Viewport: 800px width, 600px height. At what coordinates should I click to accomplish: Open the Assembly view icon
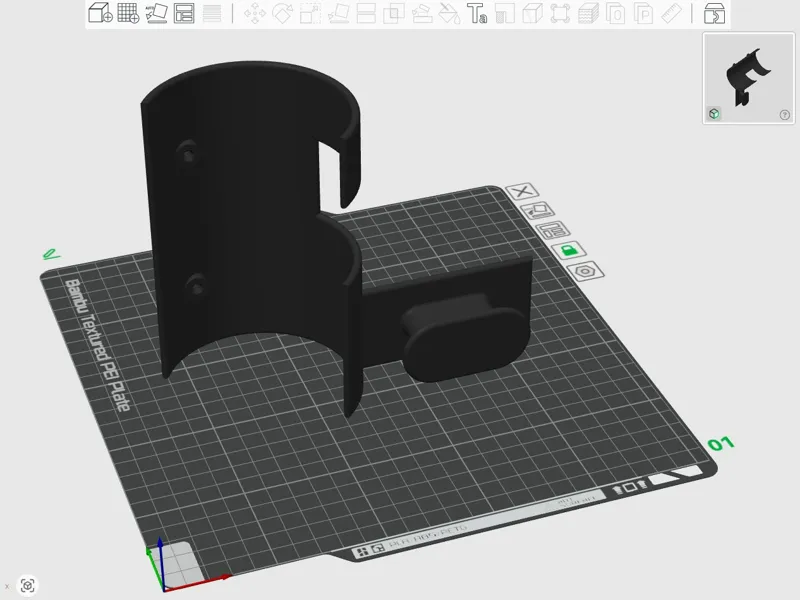pyautogui.click(x=714, y=14)
